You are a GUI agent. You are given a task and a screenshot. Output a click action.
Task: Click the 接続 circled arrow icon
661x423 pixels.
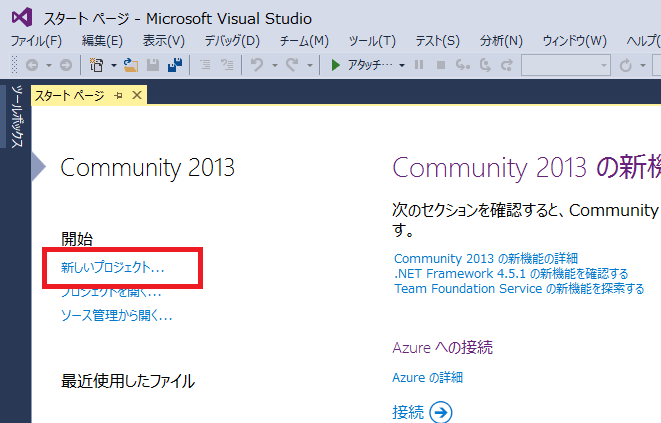coord(441,412)
